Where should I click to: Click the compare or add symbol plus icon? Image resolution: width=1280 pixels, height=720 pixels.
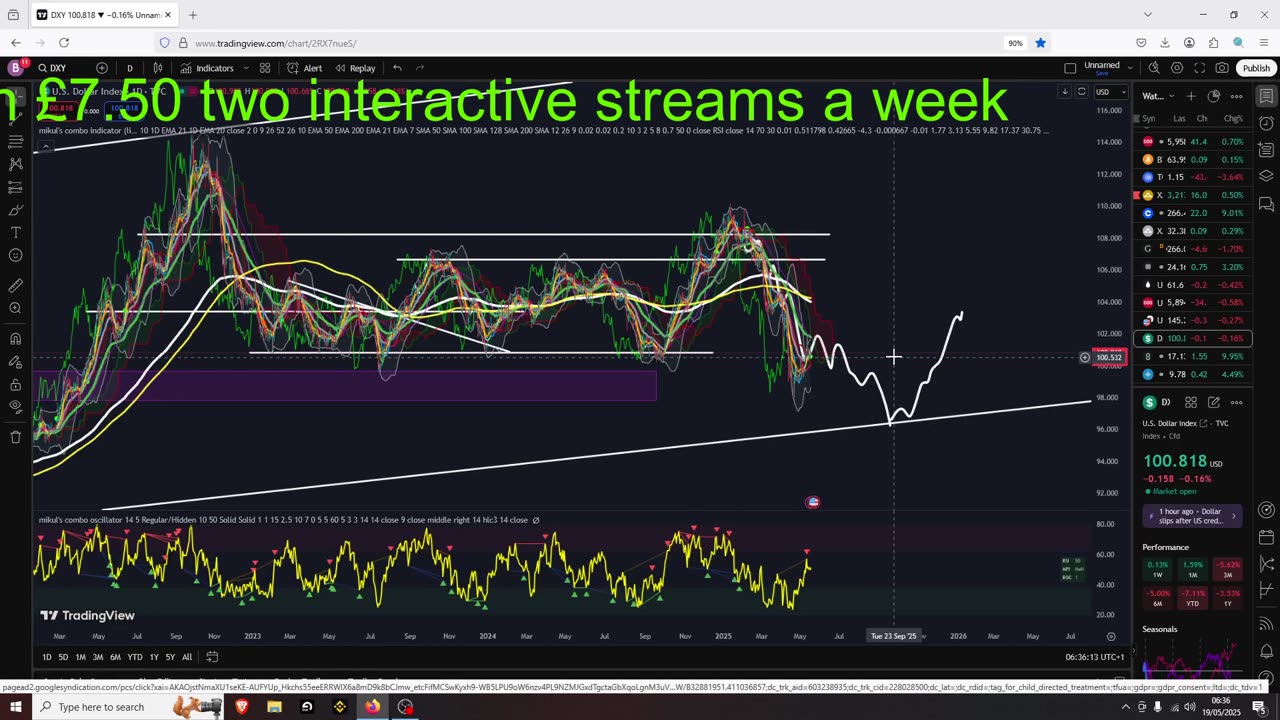102,68
